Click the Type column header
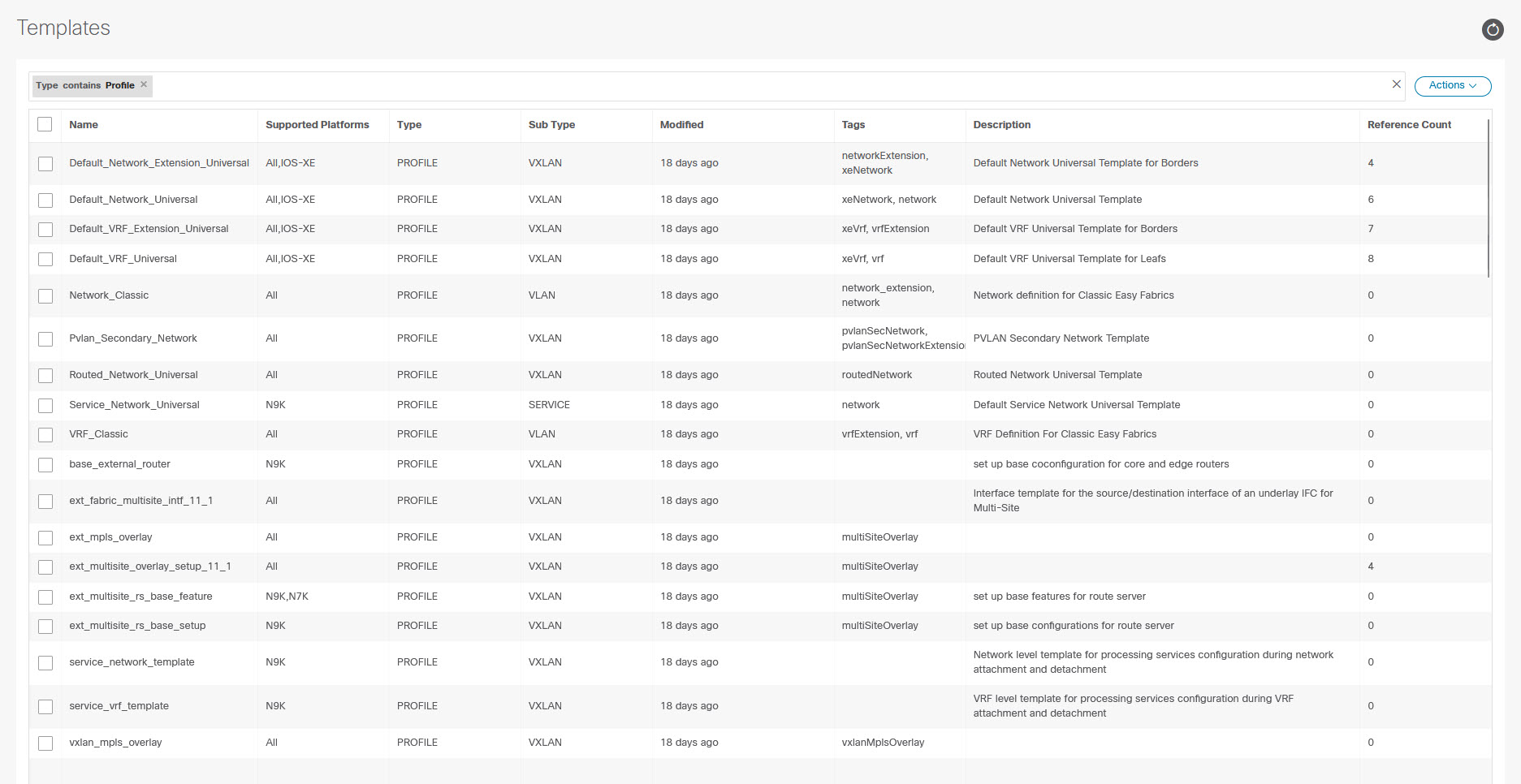 tap(409, 125)
